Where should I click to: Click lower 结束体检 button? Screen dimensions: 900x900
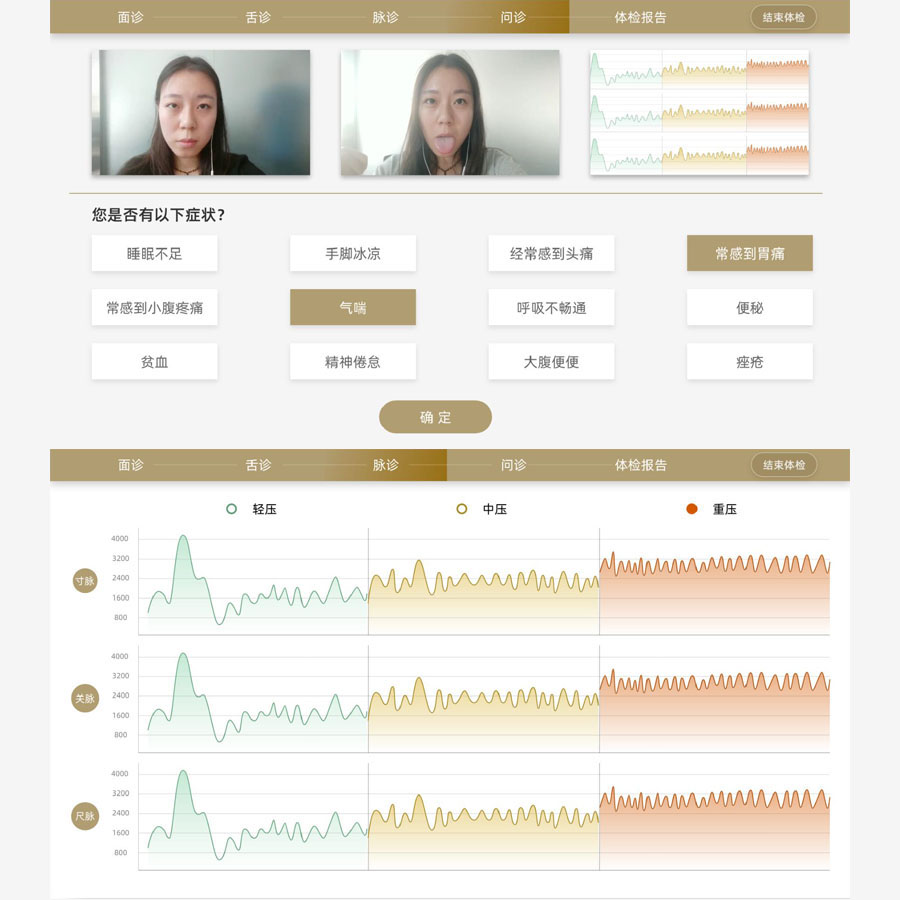tap(783, 465)
